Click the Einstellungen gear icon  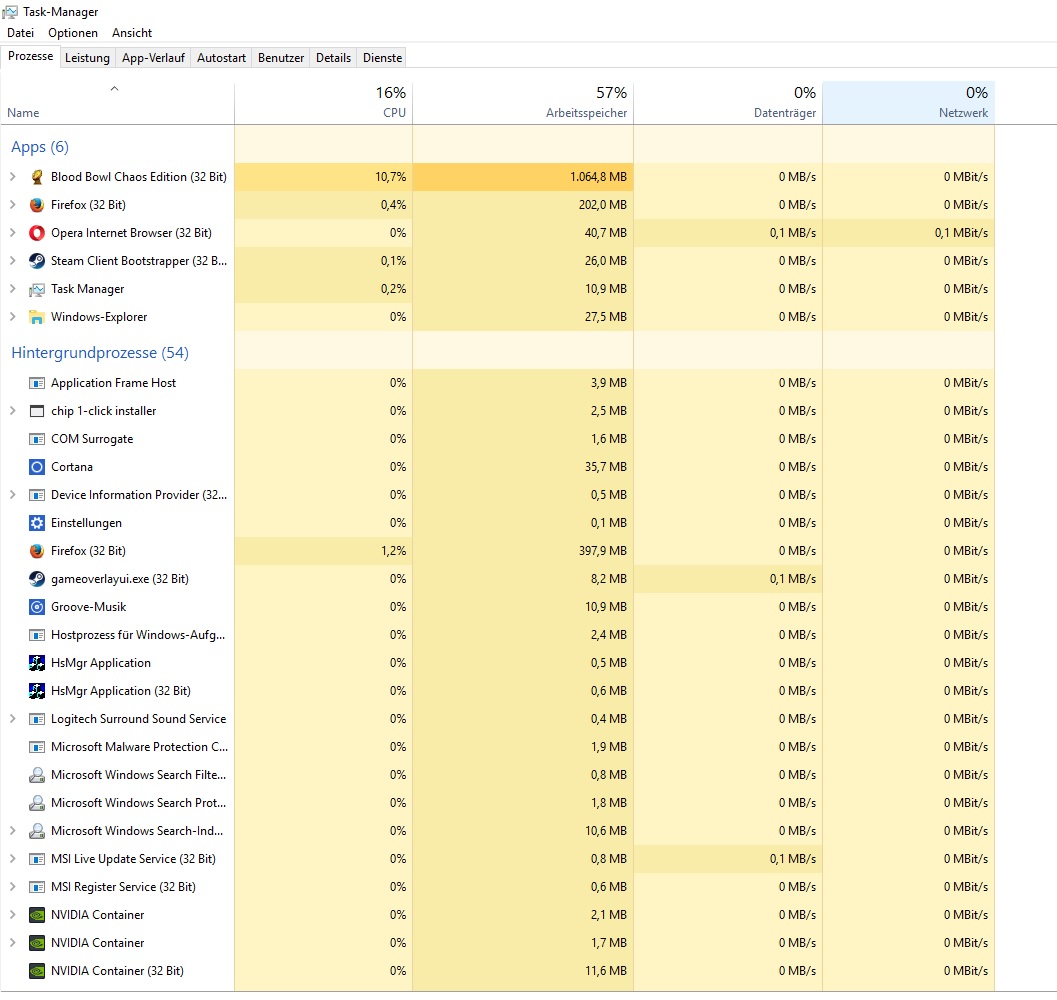pyautogui.click(x=37, y=523)
